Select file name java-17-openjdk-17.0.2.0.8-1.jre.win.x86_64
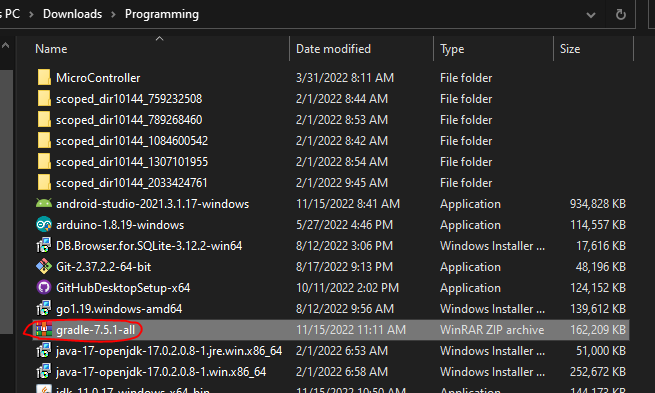655x393 pixels. [169, 351]
